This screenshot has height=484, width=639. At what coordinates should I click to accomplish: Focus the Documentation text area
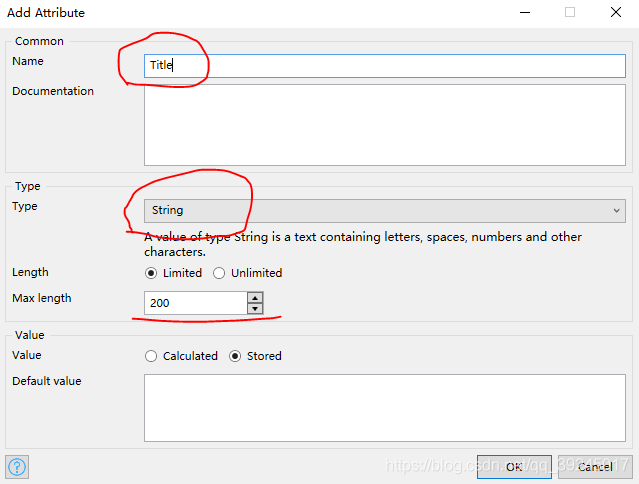384,124
